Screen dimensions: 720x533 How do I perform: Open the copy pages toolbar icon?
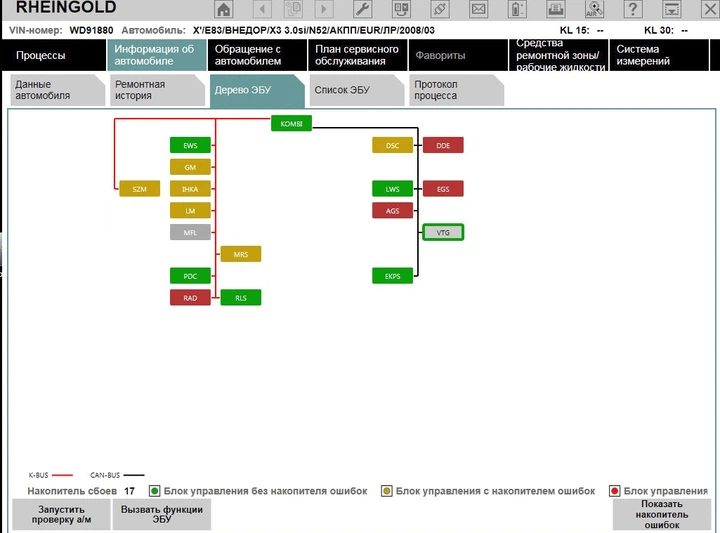(293, 9)
